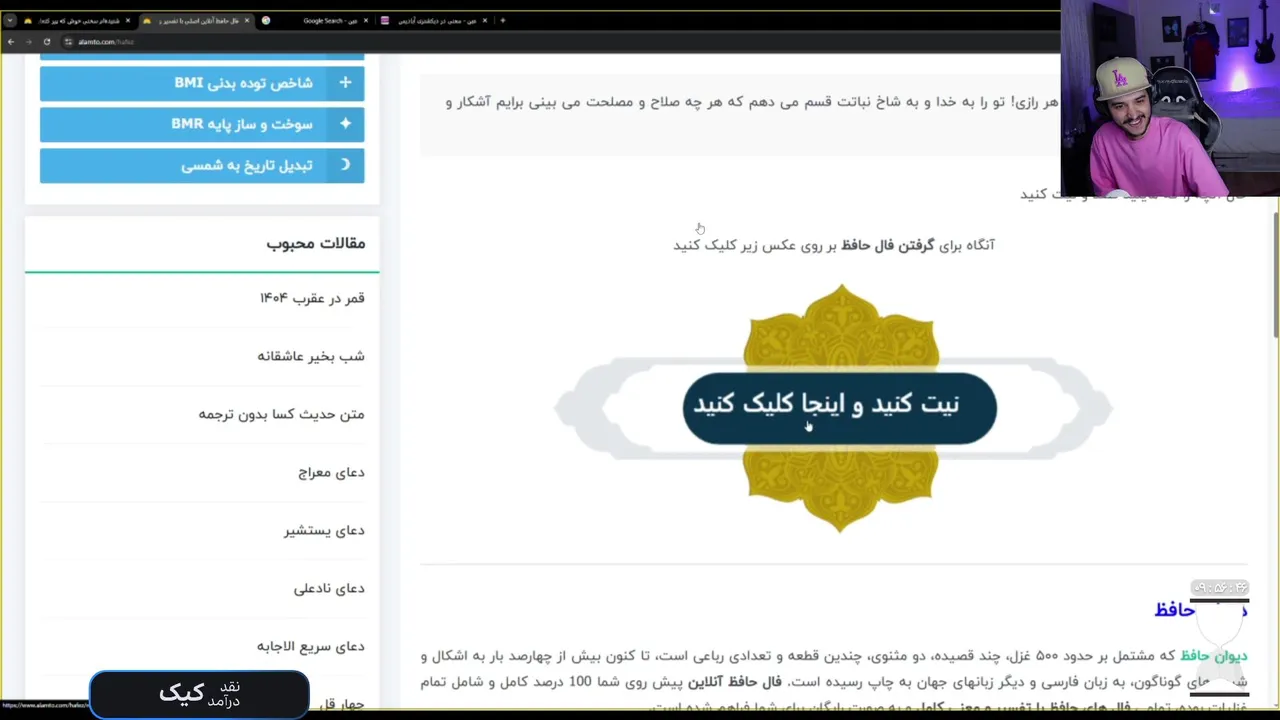Open article دعای یستشیر
The height and width of the screenshot is (720, 1280).
[x=324, y=530]
